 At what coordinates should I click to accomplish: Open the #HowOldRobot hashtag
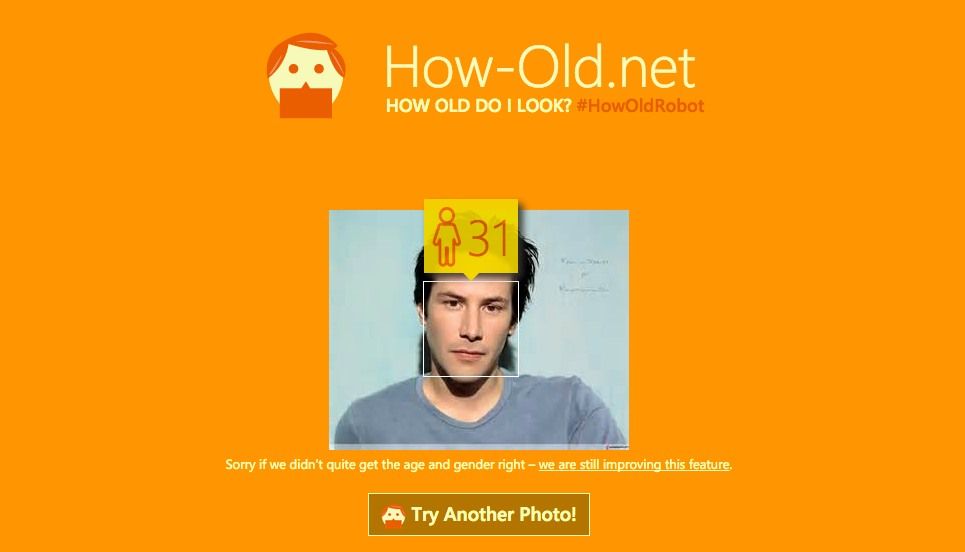640,106
